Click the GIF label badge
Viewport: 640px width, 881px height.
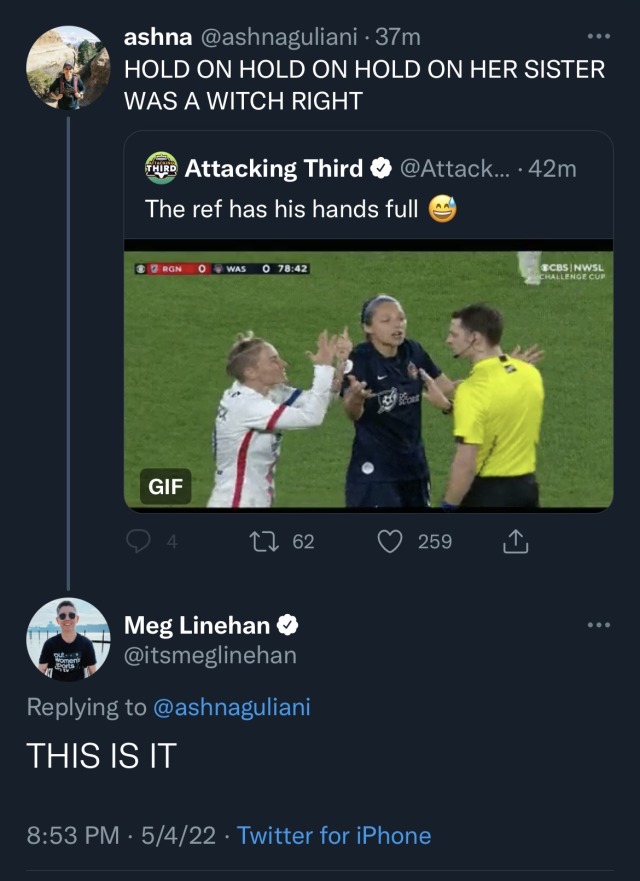tap(164, 487)
